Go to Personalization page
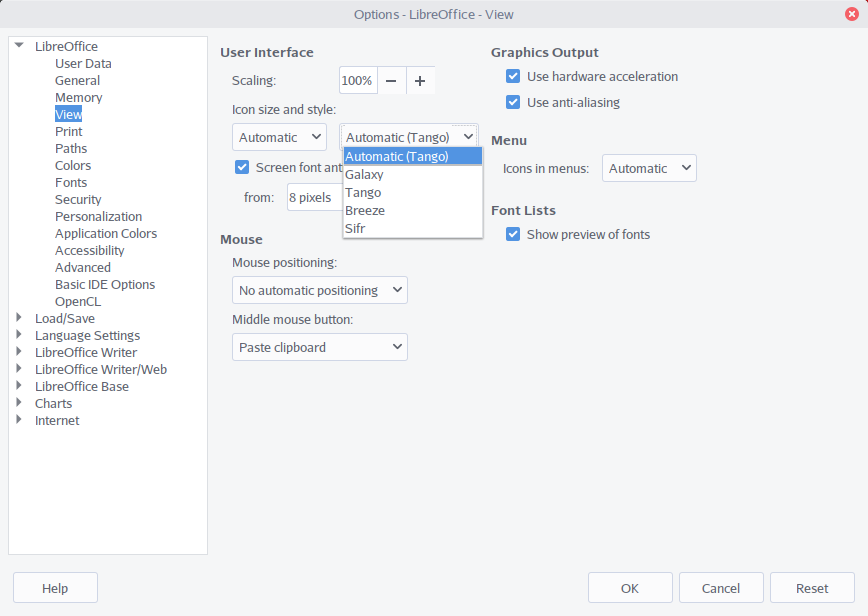The image size is (868, 616). click(x=99, y=217)
